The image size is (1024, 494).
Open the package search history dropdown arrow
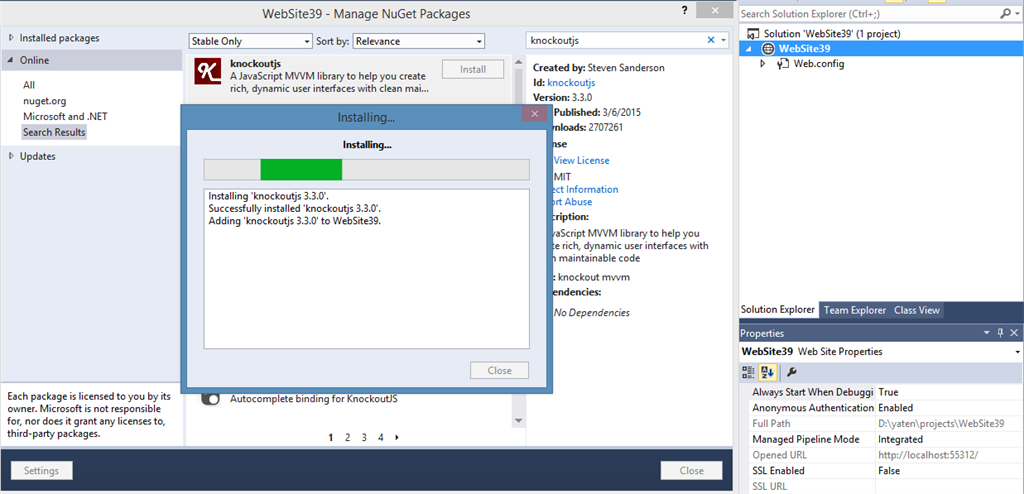(x=723, y=41)
